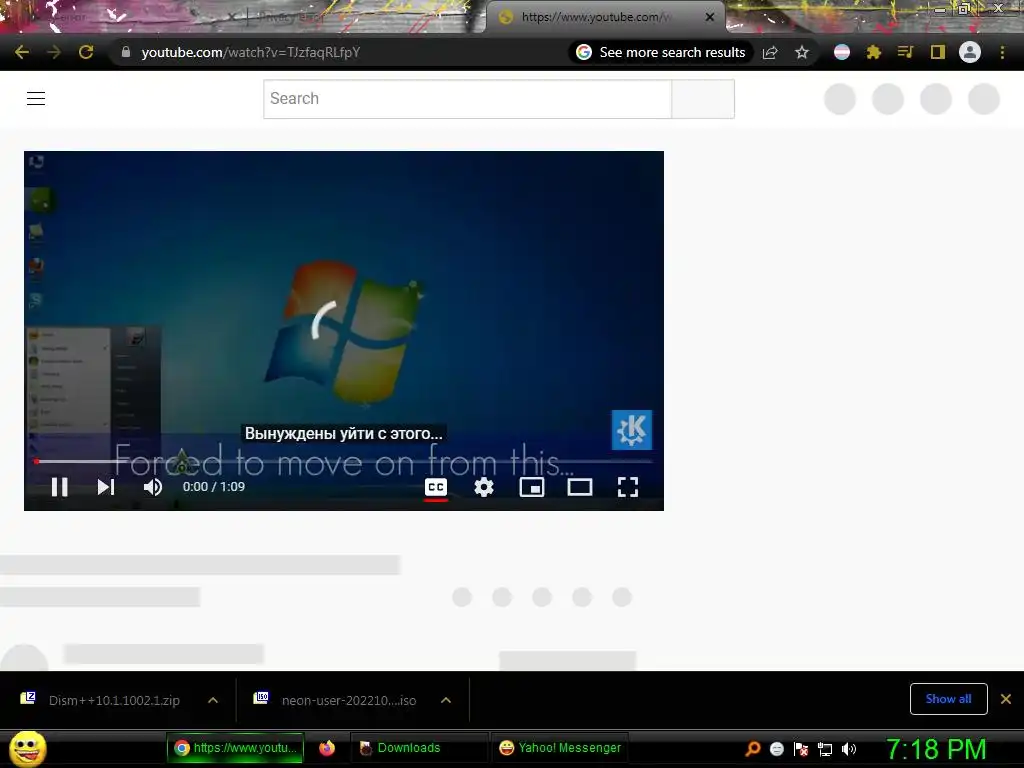Viewport: 1024px width, 768px height.
Task: Reload the YouTube page
Action: tap(86, 52)
